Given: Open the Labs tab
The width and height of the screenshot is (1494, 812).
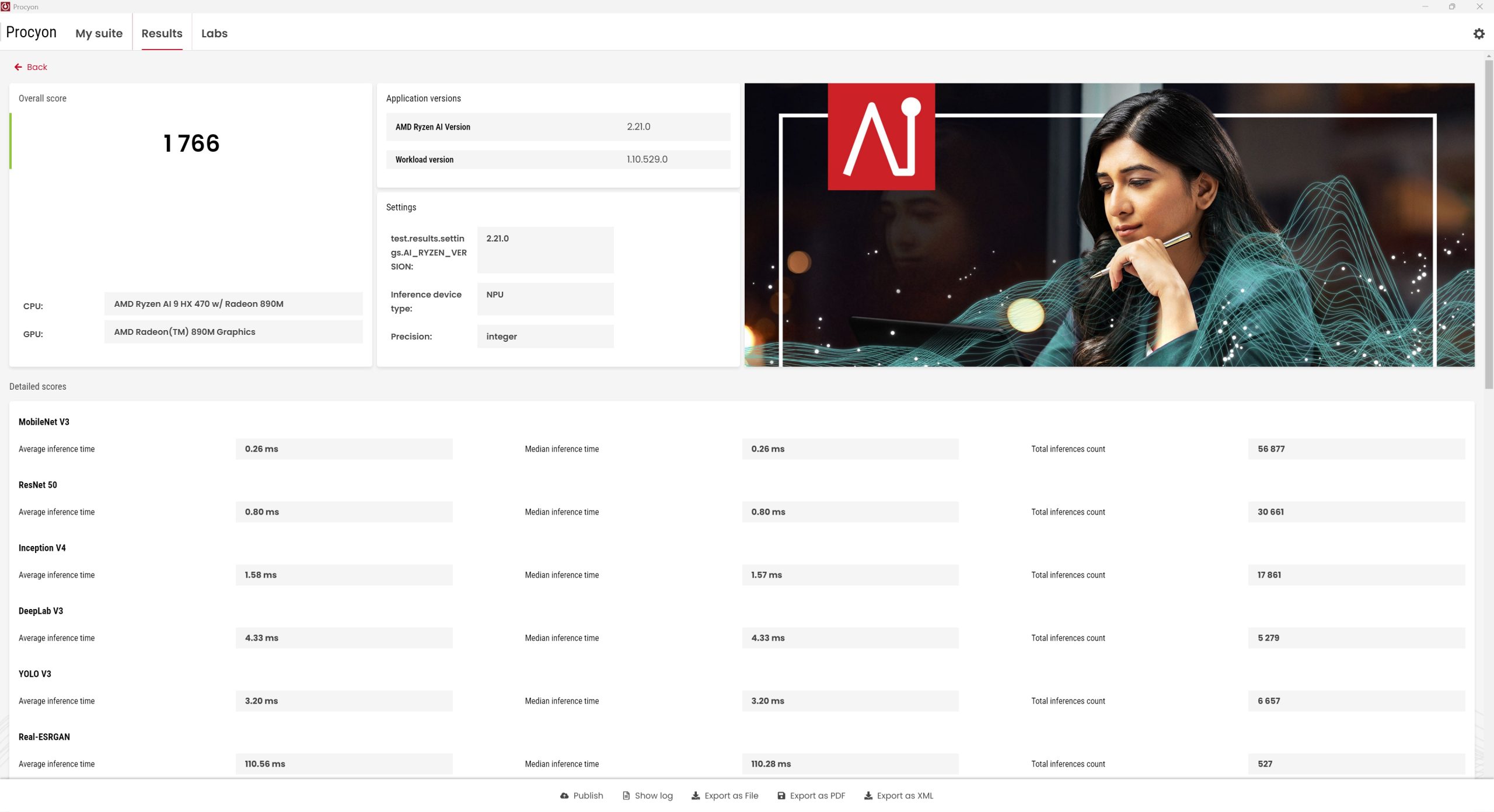Looking at the screenshot, I should point(214,33).
